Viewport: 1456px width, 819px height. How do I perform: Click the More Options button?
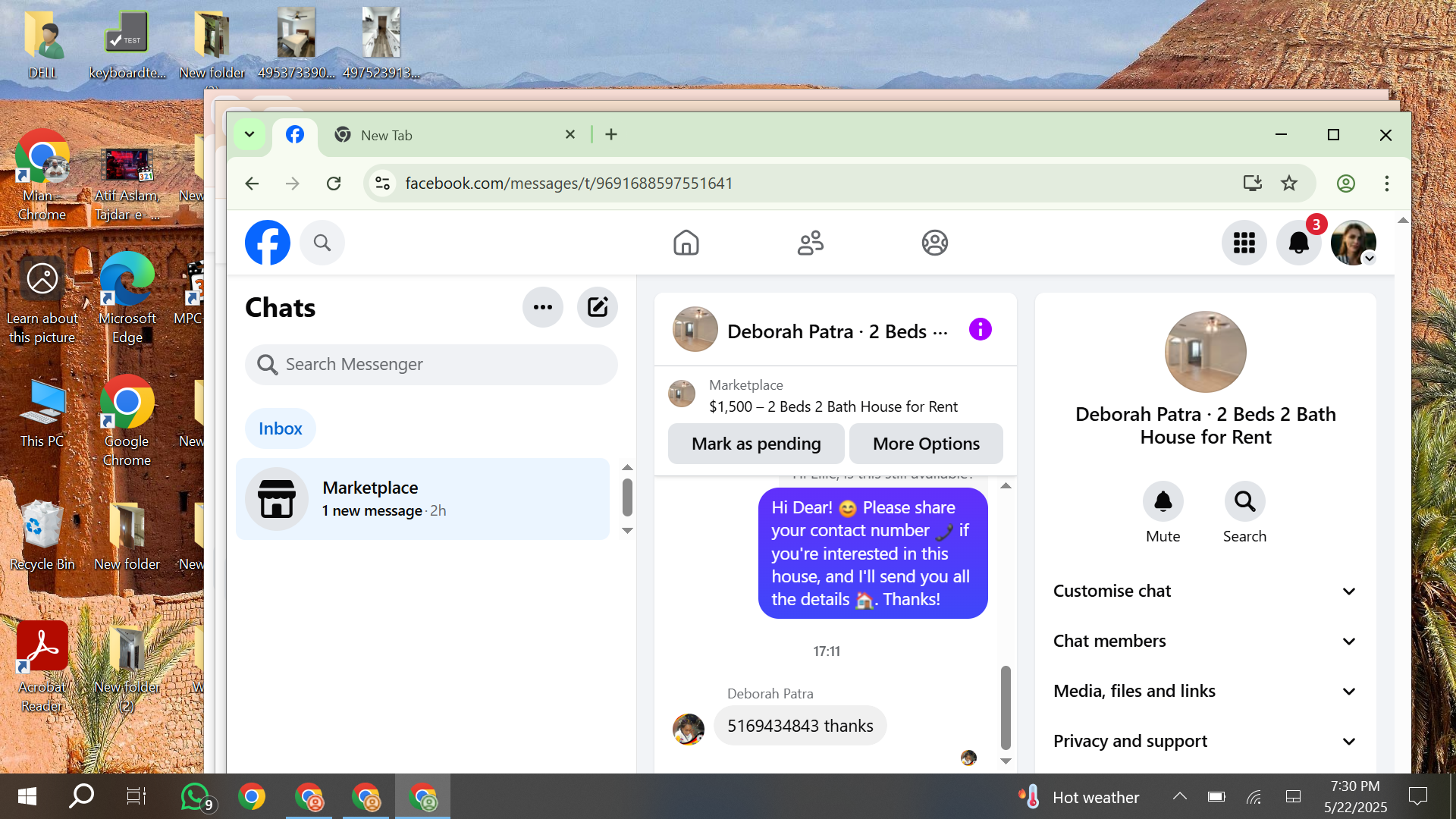(926, 444)
